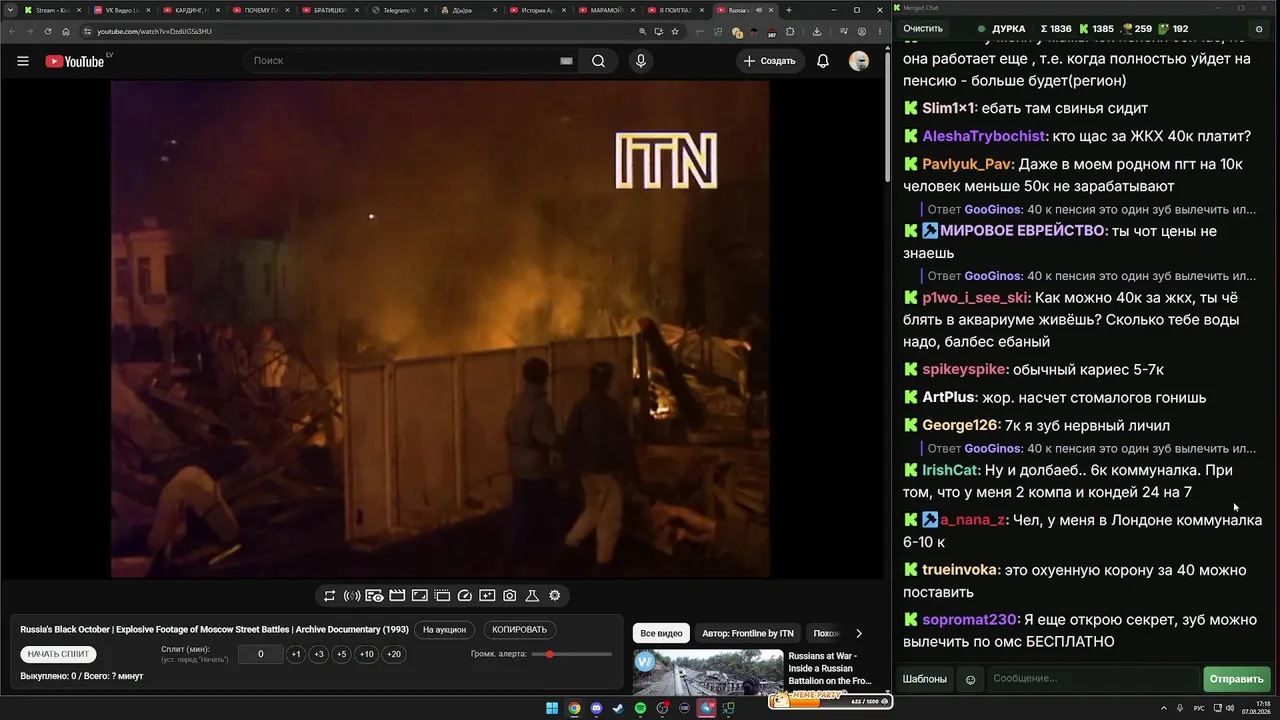Open Spotify from the taskbar
Screen dimensions: 1280x720
click(641, 708)
